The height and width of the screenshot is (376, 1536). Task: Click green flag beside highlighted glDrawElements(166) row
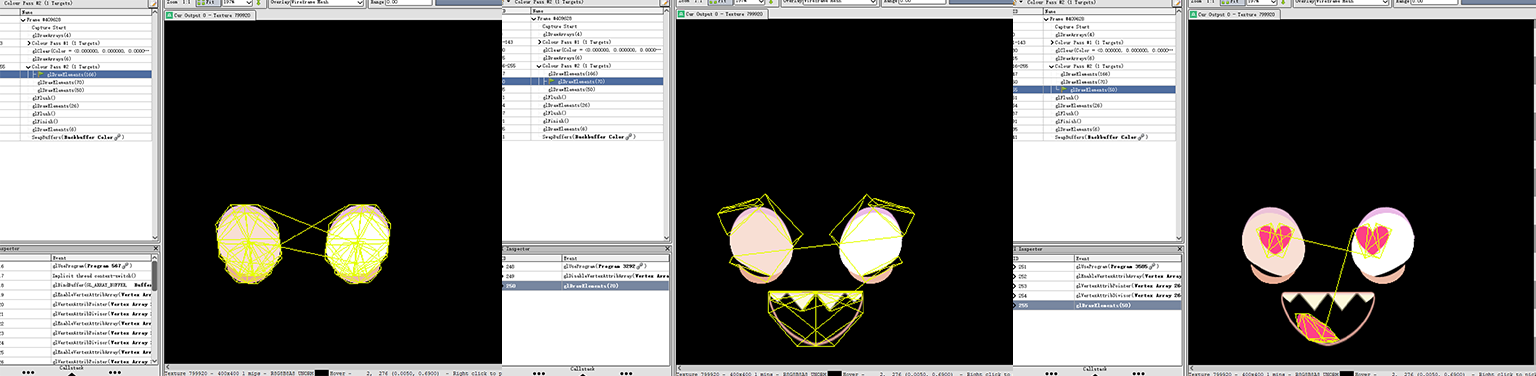coord(41,74)
